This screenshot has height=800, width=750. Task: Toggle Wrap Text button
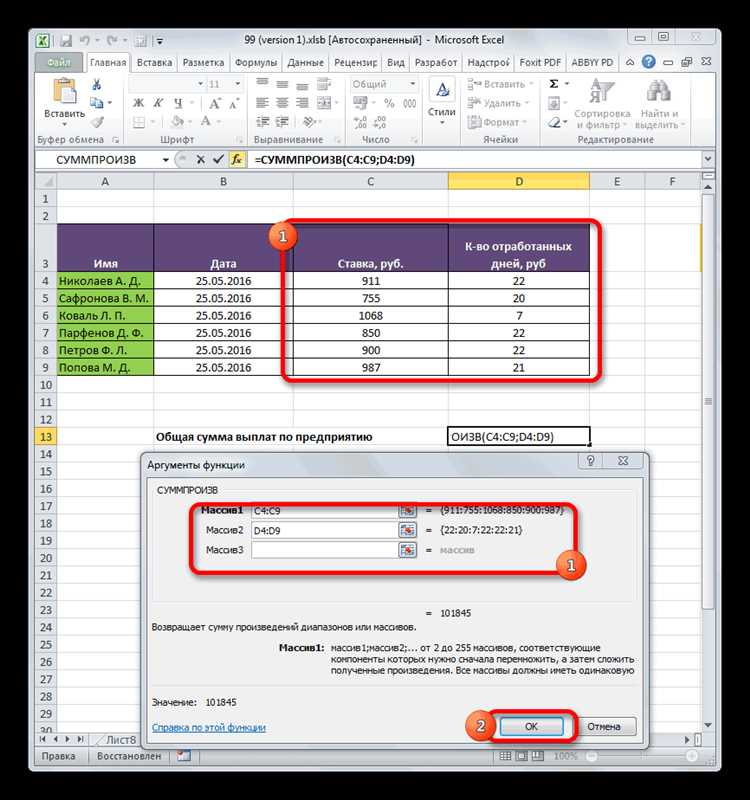(323, 84)
